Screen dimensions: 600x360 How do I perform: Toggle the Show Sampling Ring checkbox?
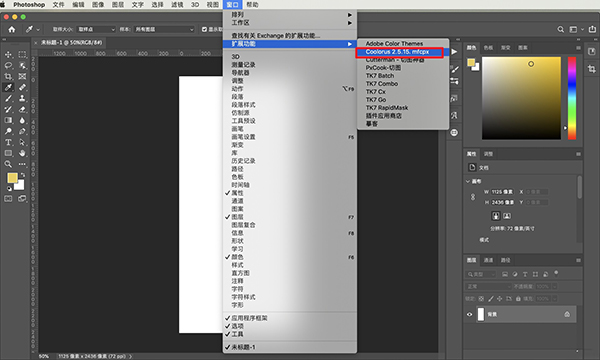tap(204, 29)
